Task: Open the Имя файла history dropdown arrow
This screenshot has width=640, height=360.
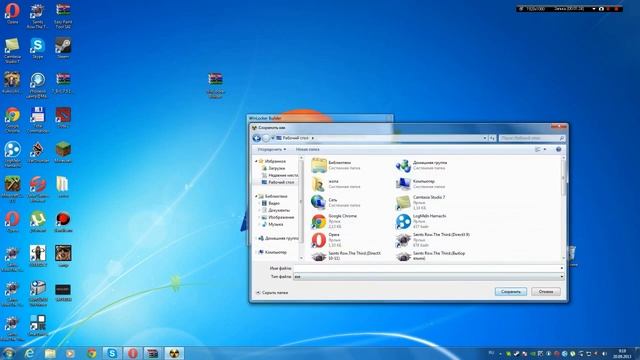Action: point(562,268)
